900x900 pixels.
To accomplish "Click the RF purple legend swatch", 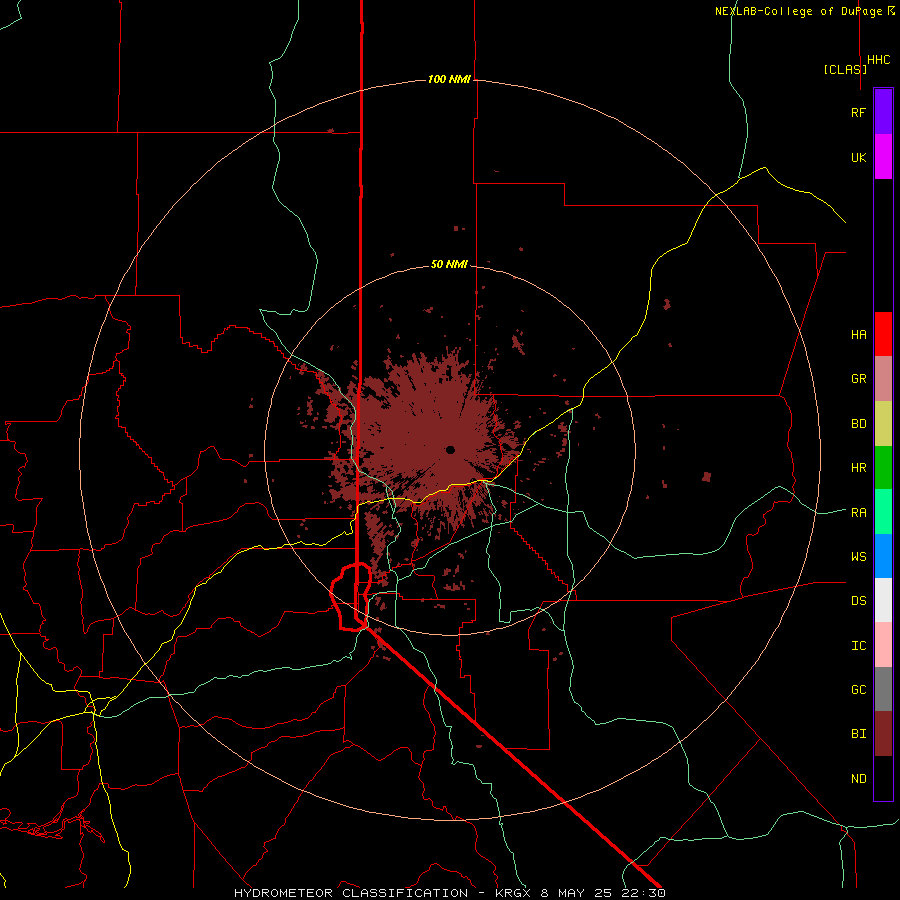I will coord(883,112).
